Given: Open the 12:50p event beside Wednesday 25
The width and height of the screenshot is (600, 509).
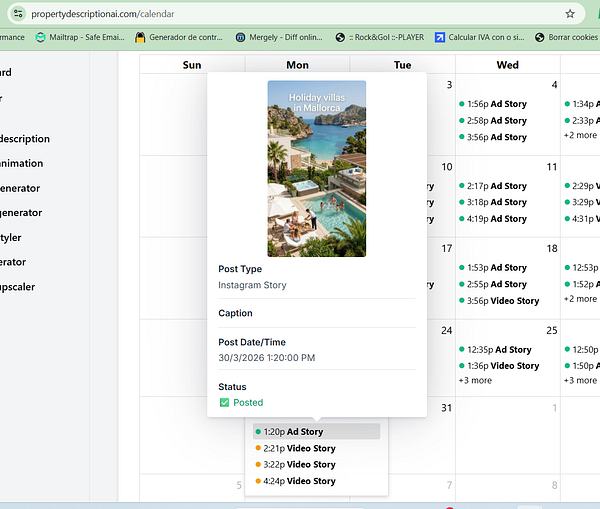Looking at the screenshot, I should click(x=582, y=350).
